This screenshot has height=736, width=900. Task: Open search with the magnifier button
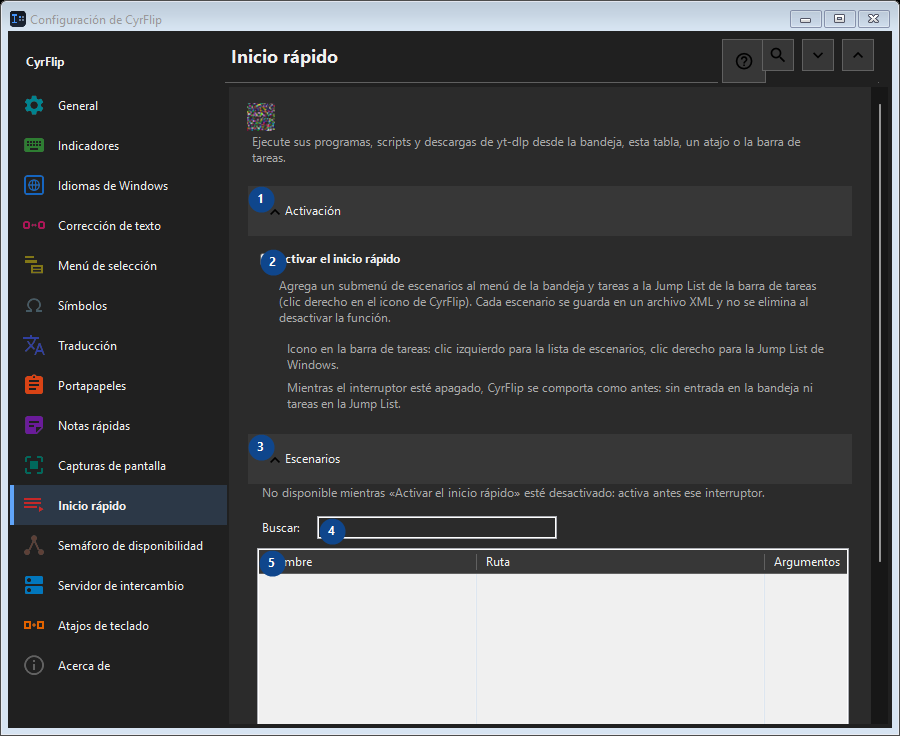point(778,55)
